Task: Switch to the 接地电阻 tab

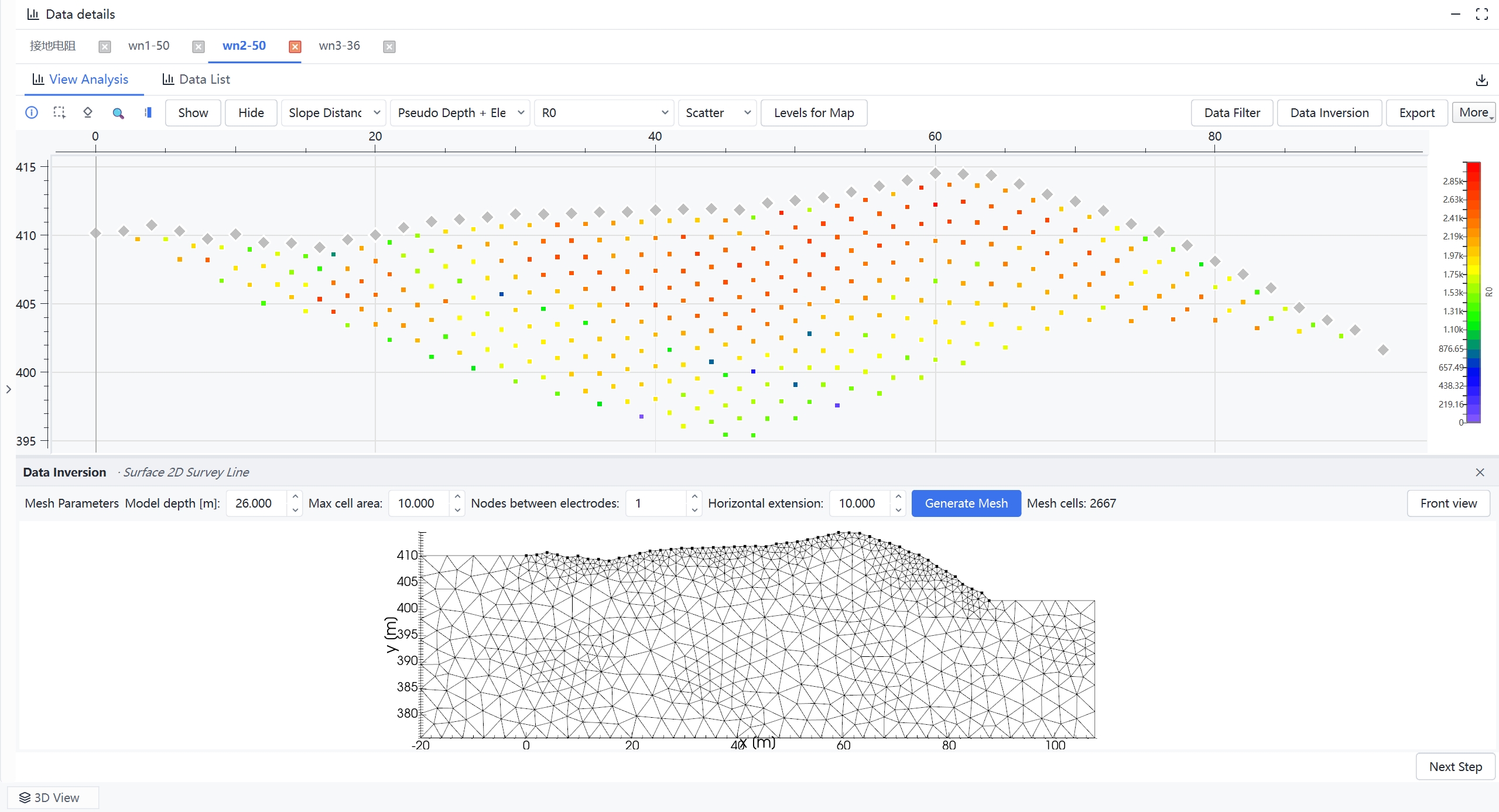Action: tap(53, 46)
